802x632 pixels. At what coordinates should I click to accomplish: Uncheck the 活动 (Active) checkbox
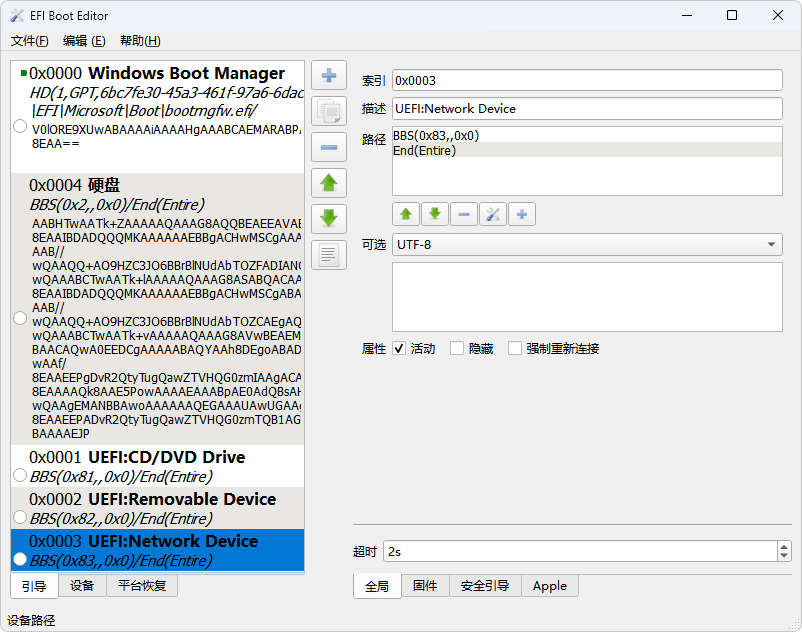coord(399,349)
